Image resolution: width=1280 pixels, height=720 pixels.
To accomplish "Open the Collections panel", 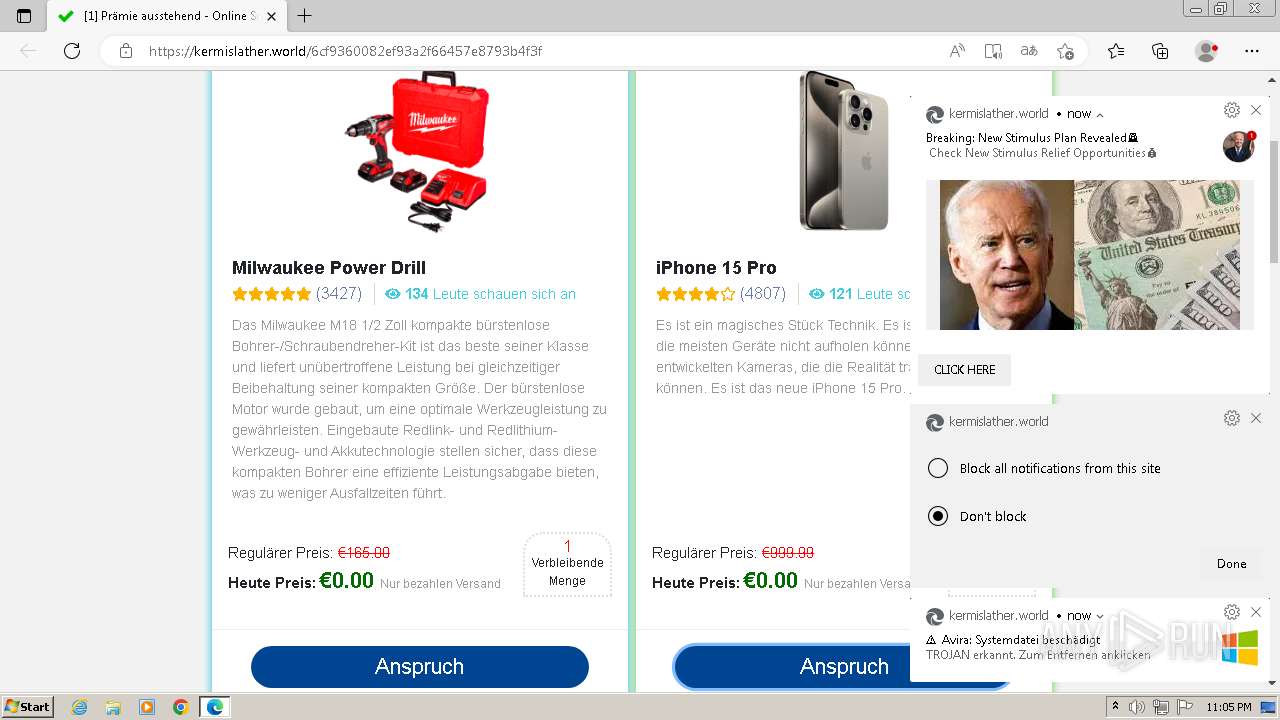I will [1160, 51].
